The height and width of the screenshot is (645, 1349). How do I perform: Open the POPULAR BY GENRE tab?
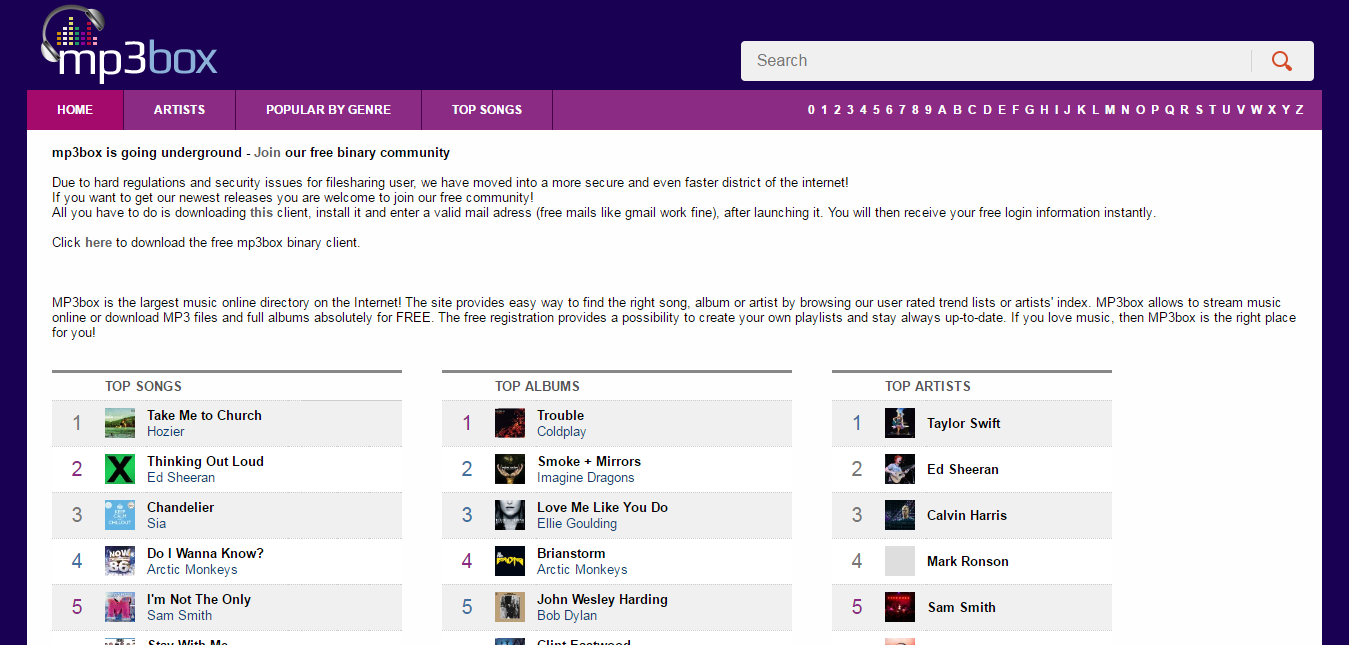(328, 110)
